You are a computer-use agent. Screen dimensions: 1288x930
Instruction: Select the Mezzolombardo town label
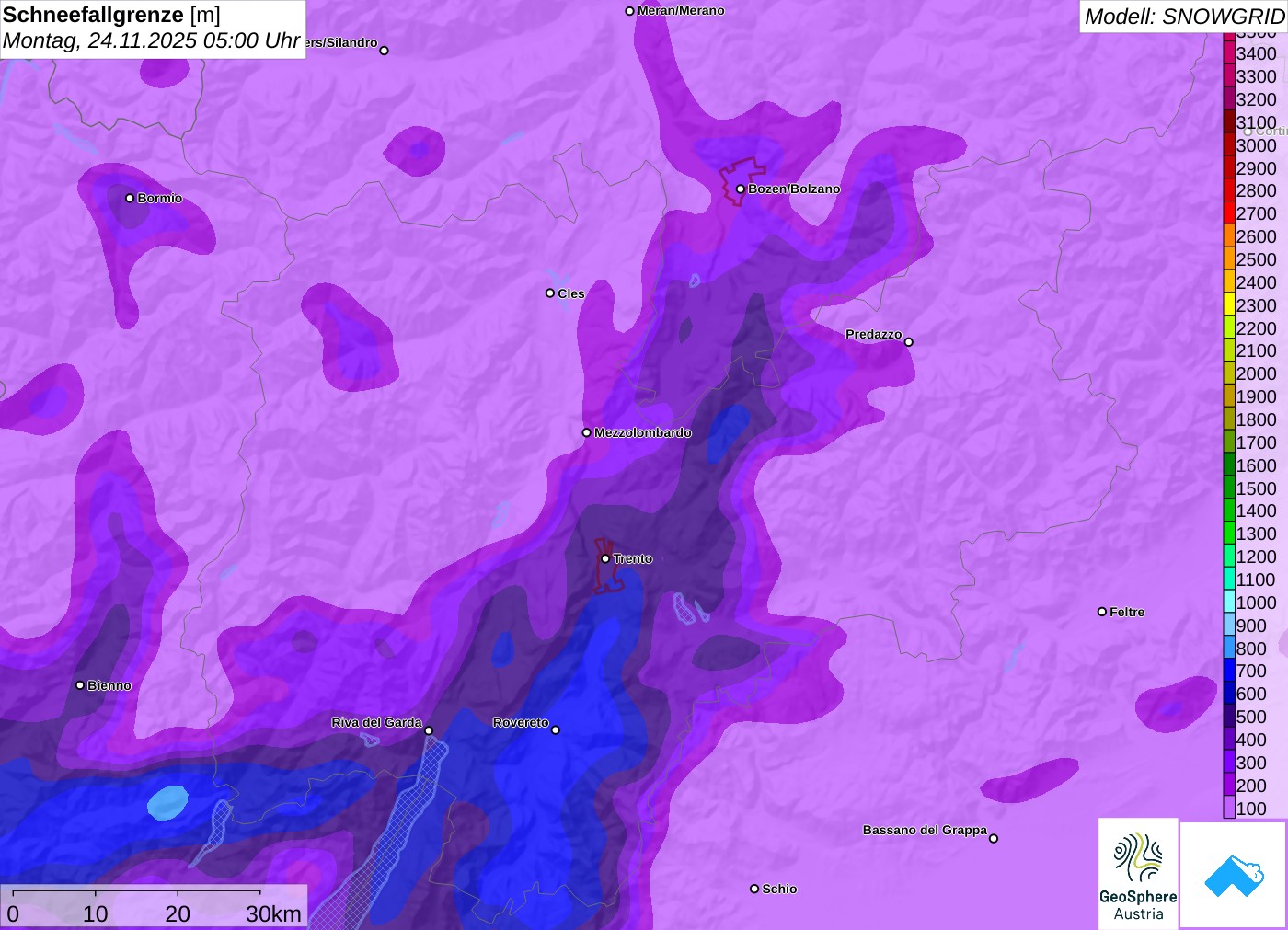643,432
